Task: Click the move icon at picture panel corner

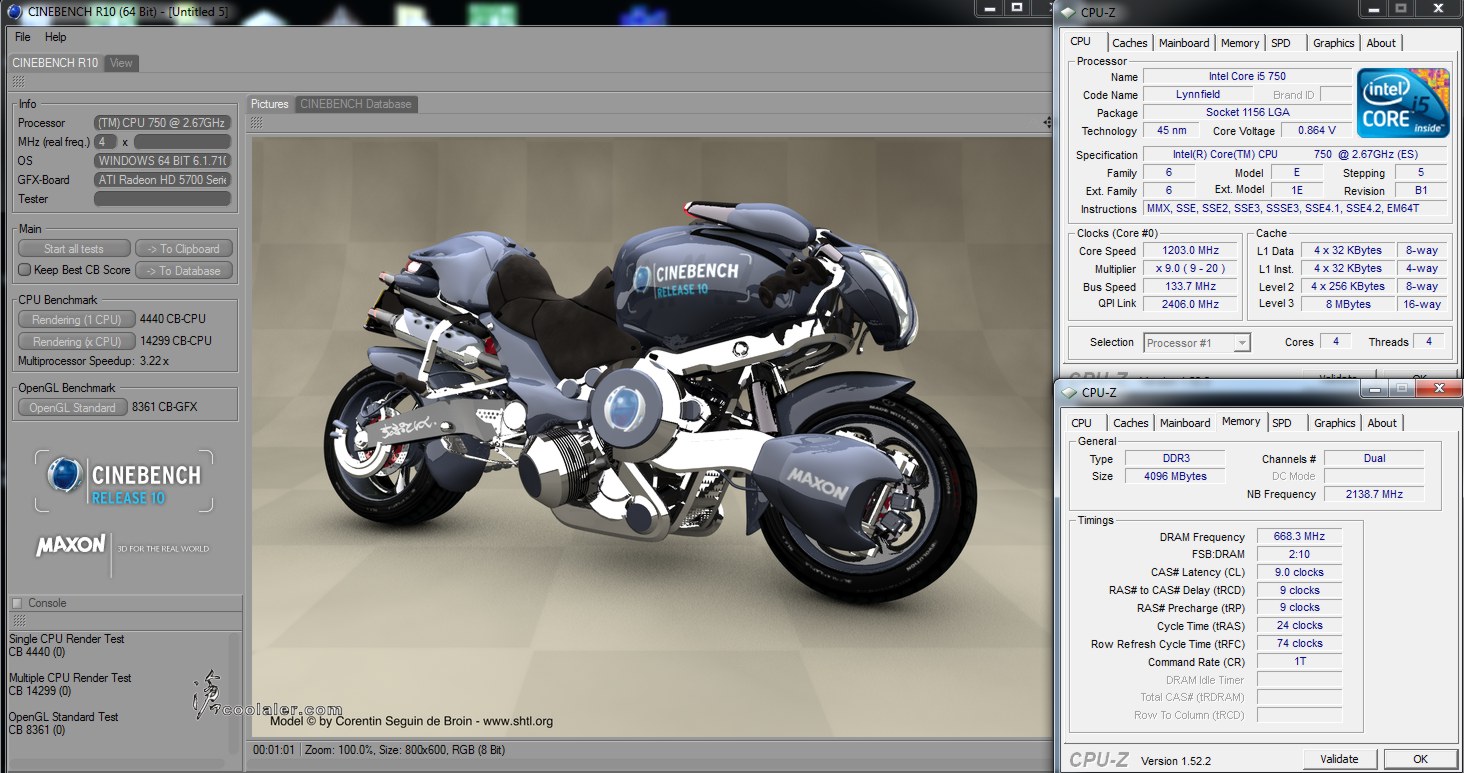Action: [x=1047, y=122]
